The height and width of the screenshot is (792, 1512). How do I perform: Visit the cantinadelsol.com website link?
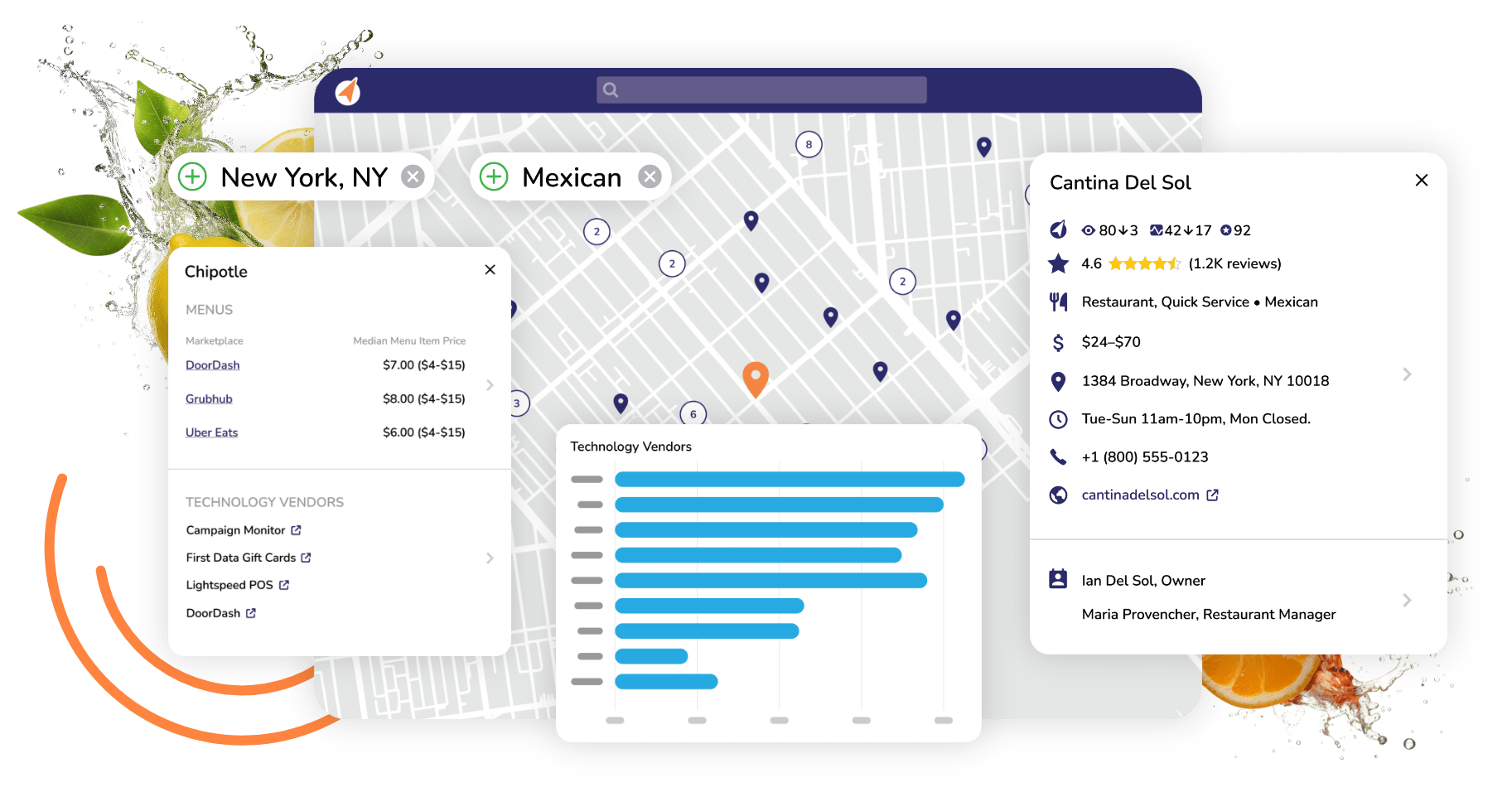pos(1140,495)
